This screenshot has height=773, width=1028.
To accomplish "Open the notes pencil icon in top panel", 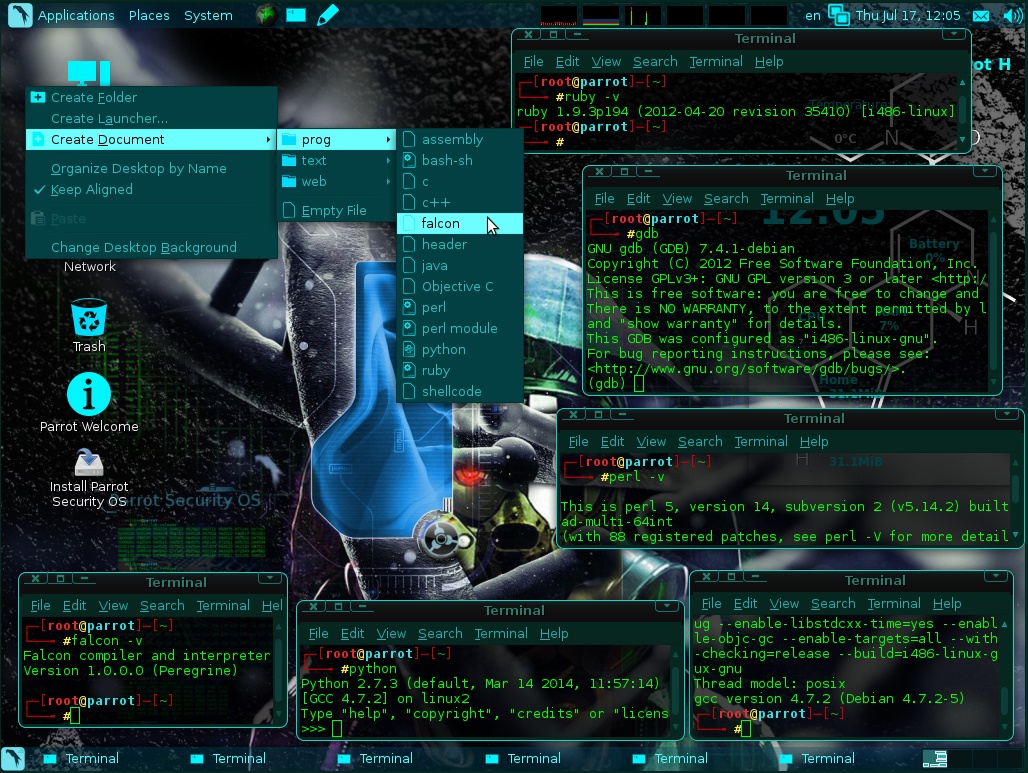I will point(327,15).
